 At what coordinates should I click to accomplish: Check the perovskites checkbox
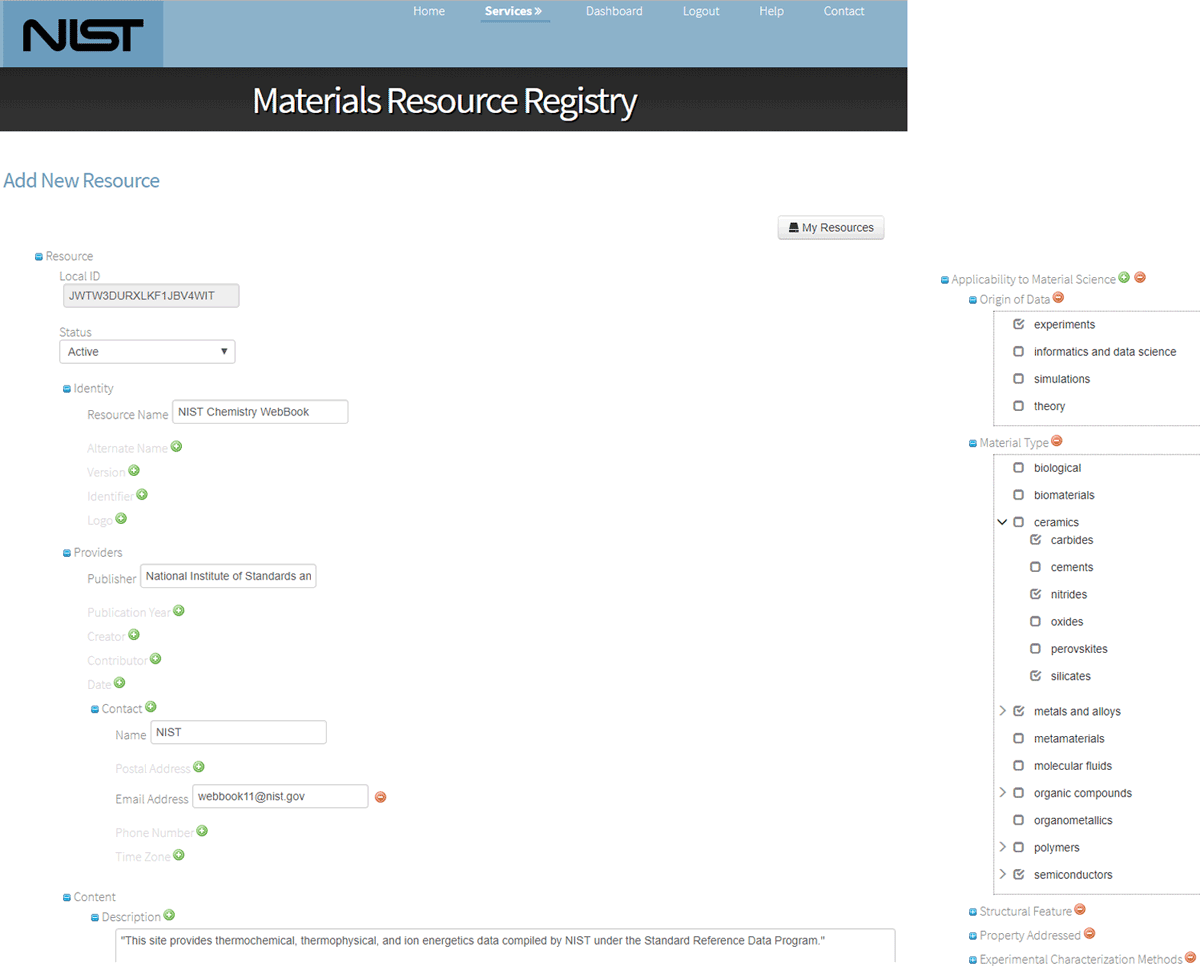click(x=1036, y=649)
